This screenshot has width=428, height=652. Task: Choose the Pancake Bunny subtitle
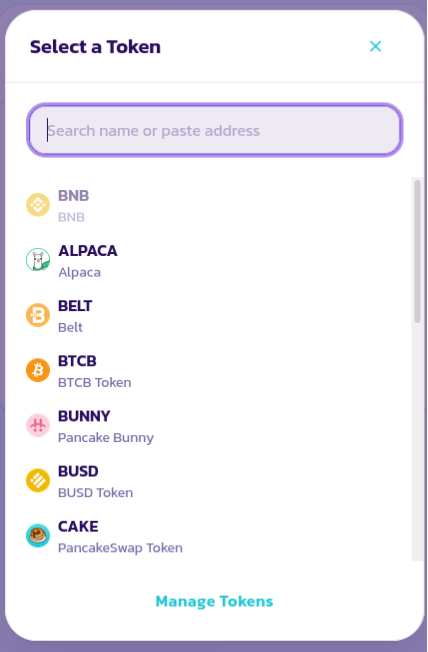tap(106, 438)
